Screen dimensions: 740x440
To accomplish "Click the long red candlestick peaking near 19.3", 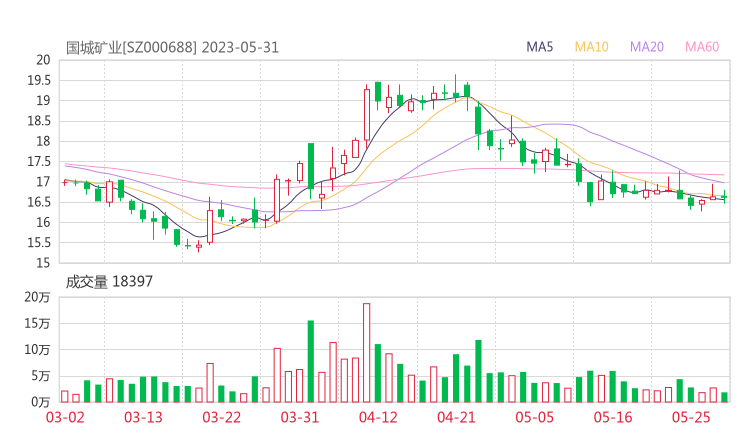I will [x=367, y=115].
